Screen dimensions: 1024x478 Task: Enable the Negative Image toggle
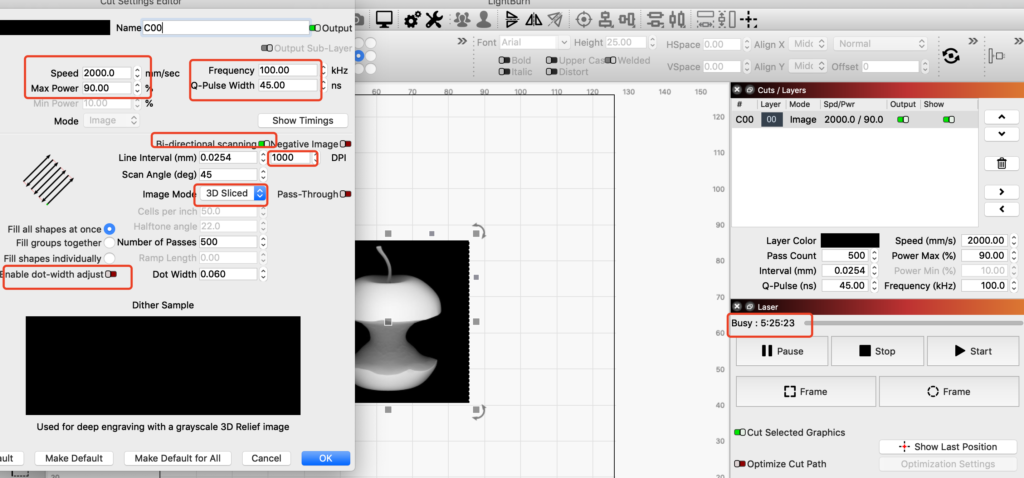[346, 144]
